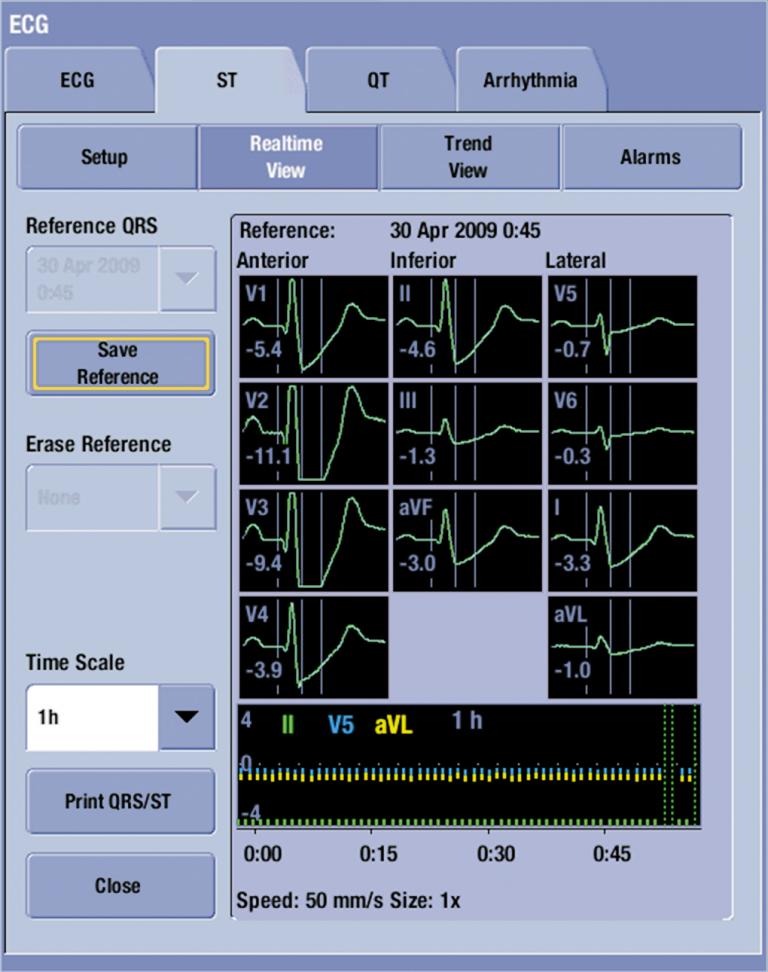
Task: Select the aVL waveform tile
Action: tap(622, 647)
